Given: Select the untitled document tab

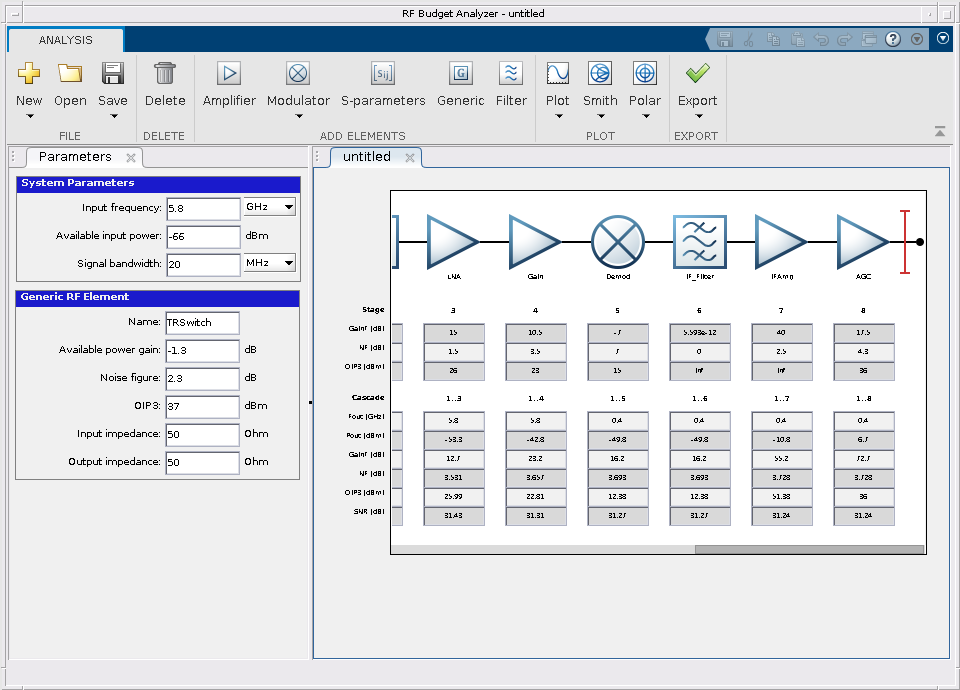Looking at the screenshot, I should [x=367, y=157].
